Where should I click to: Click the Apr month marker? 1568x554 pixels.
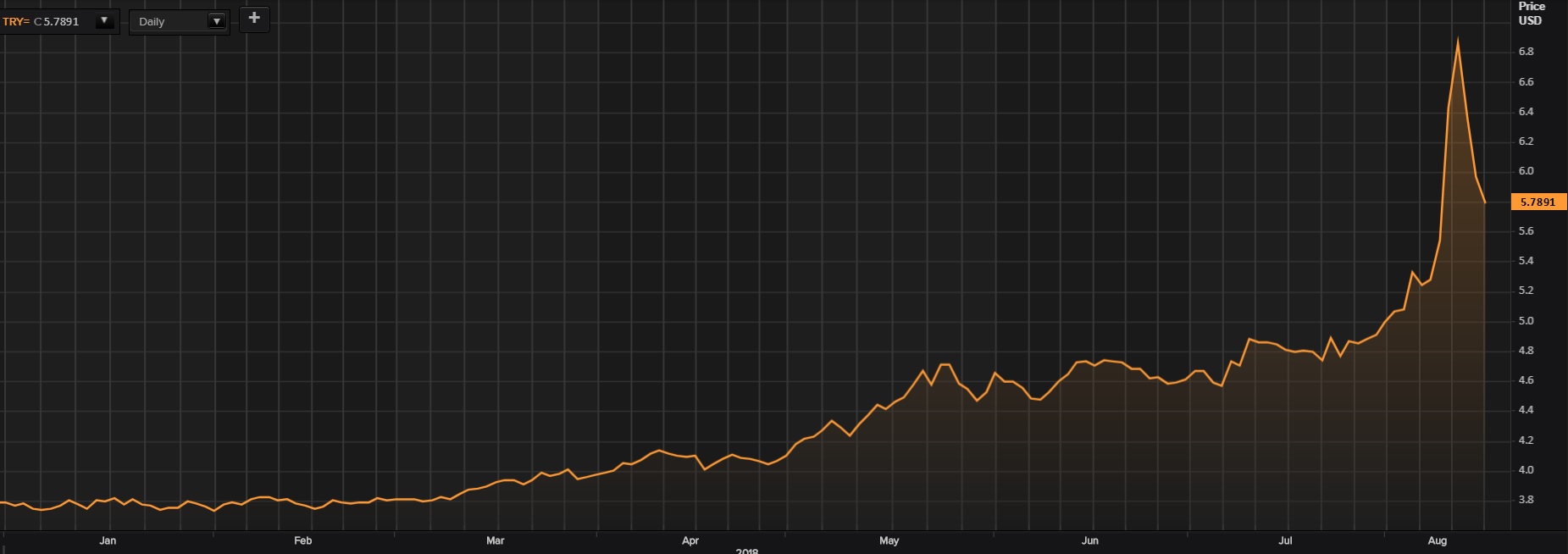coord(690,540)
